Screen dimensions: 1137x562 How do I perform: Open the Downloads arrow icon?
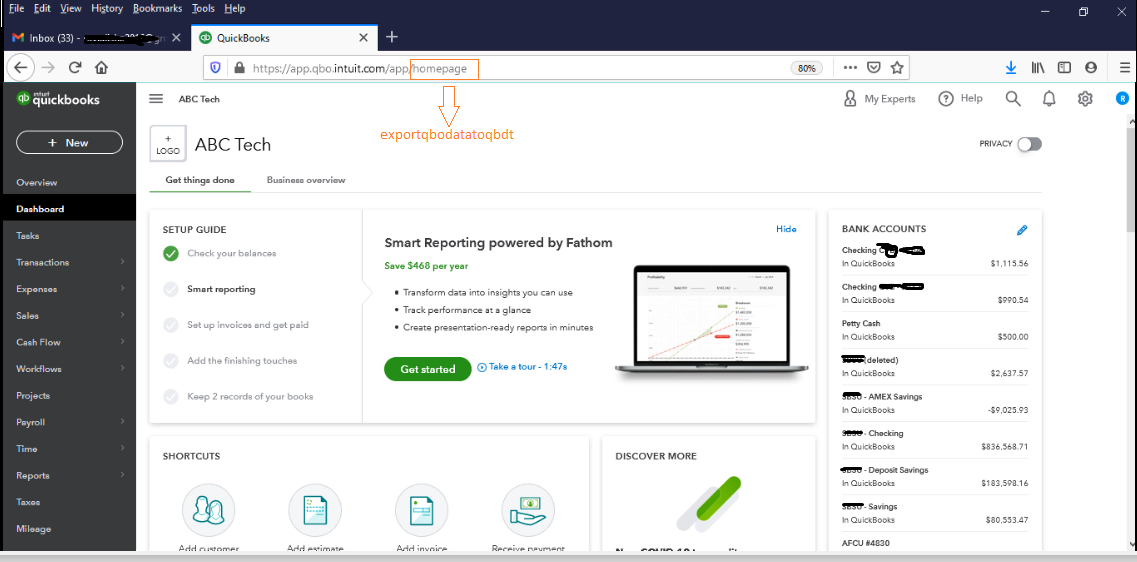point(1011,67)
